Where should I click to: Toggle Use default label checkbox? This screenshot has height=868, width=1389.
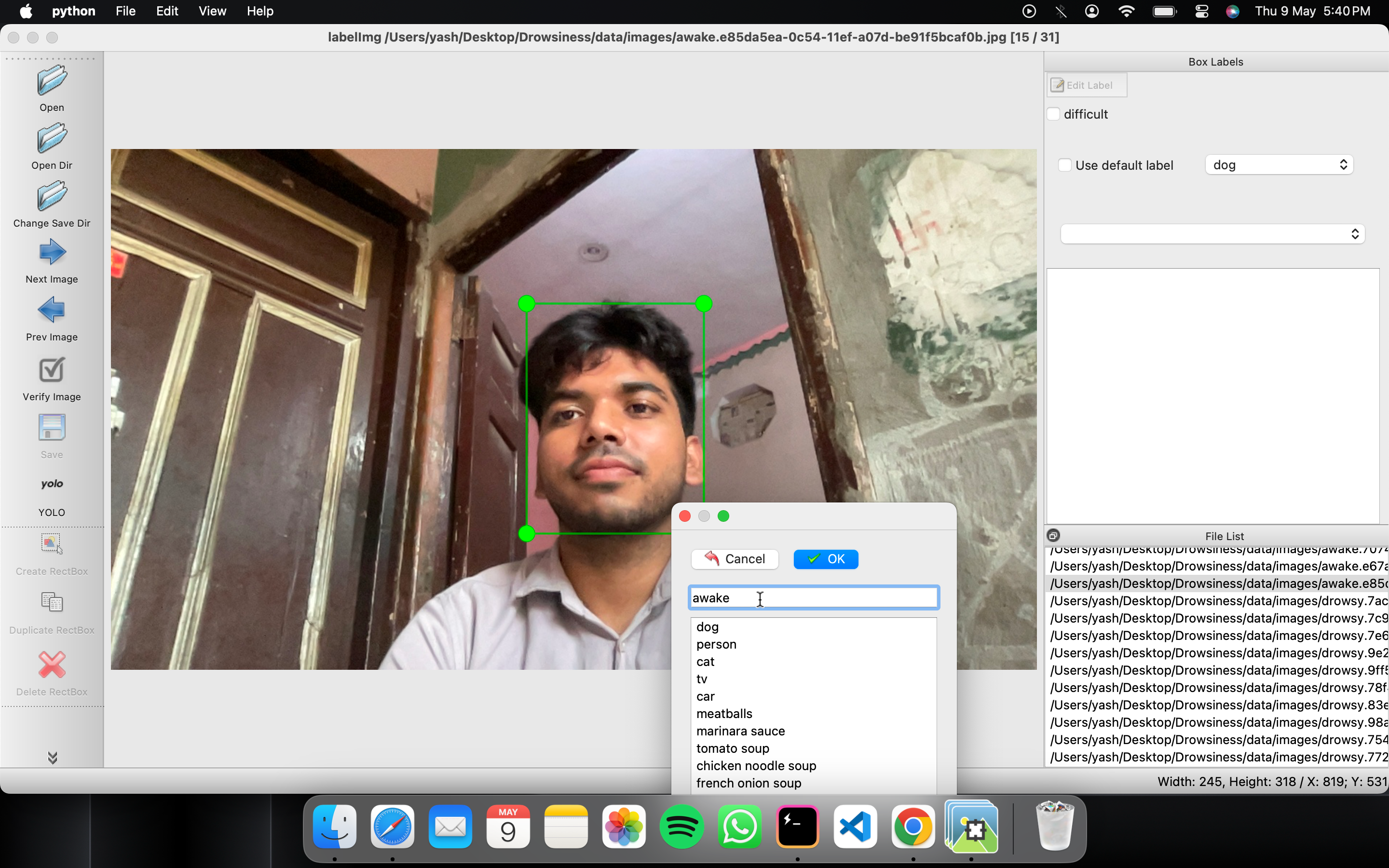1065,165
